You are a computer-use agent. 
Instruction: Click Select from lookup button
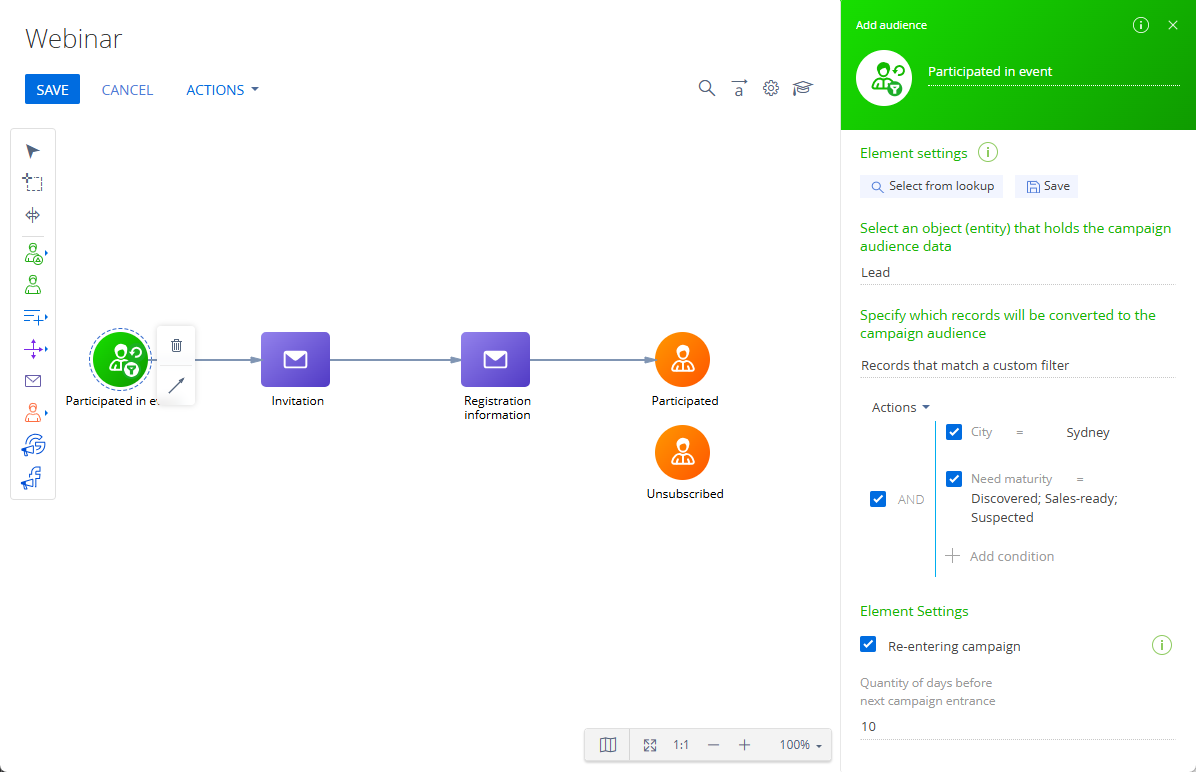[x=931, y=186]
